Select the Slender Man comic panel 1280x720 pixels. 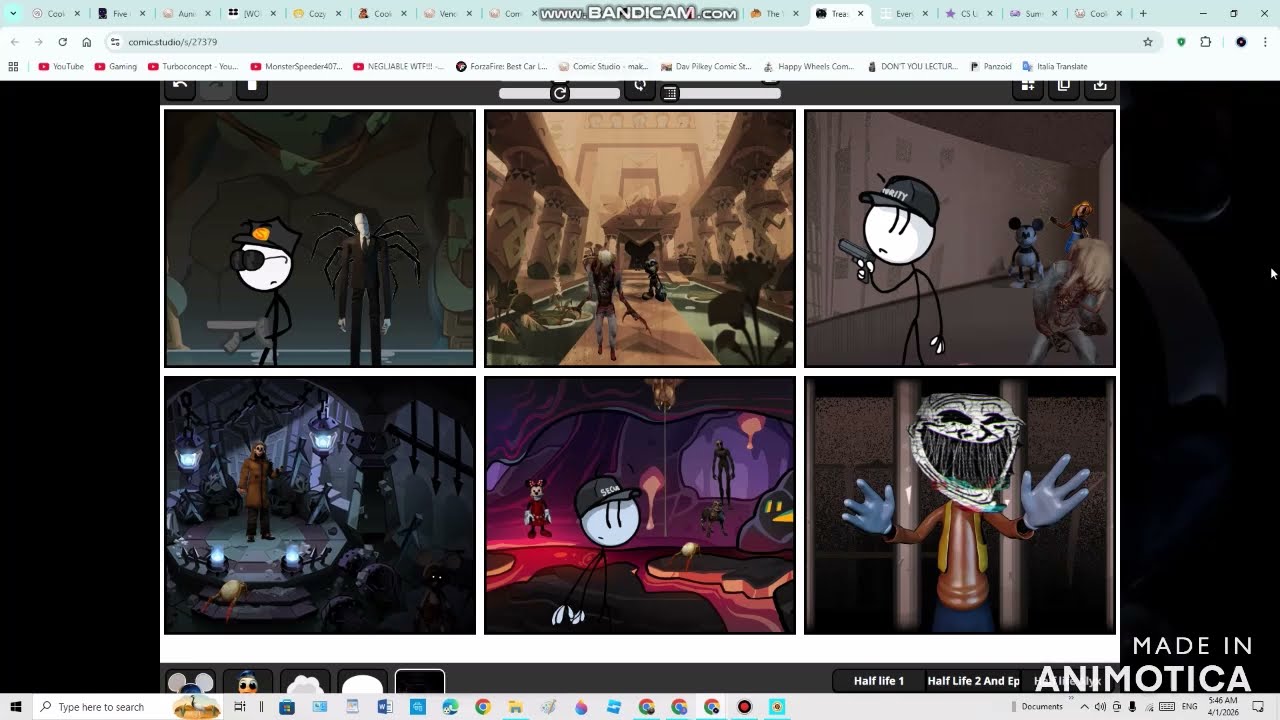click(x=320, y=239)
